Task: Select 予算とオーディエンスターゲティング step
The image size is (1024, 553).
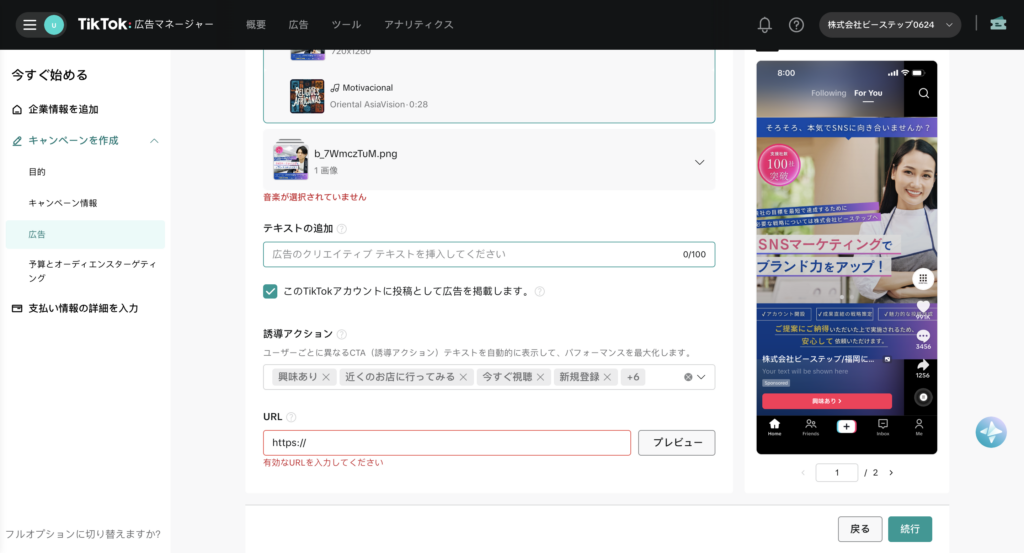Action: (93, 271)
